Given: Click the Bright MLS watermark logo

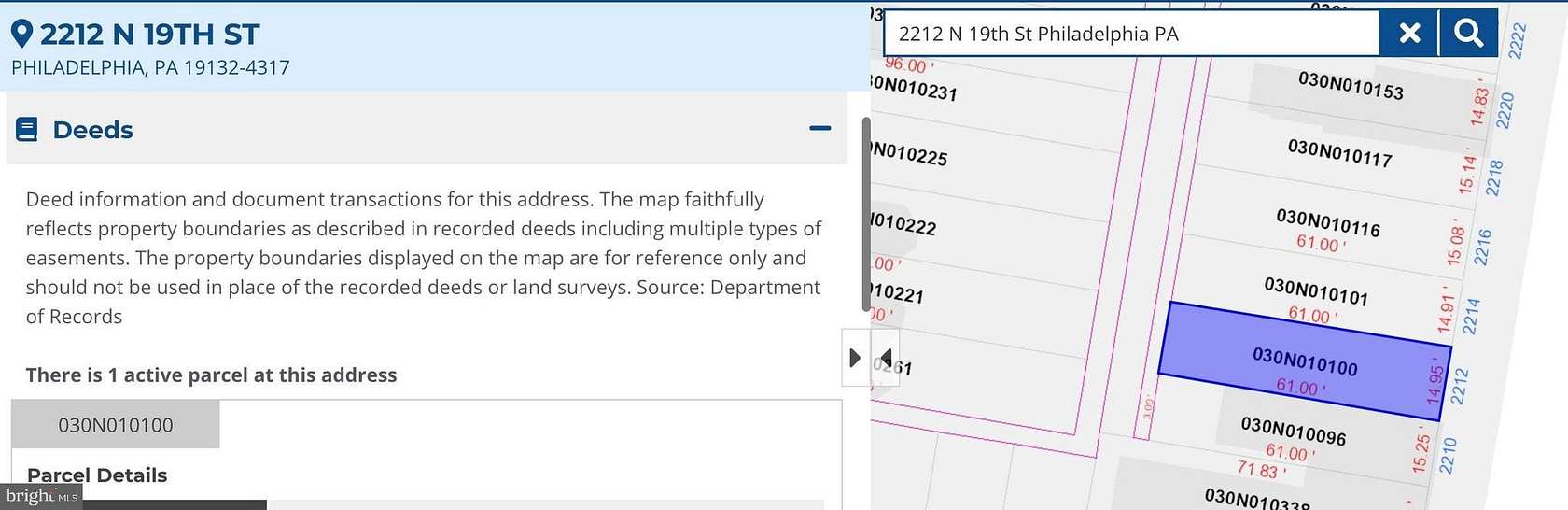Looking at the screenshot, I should 41,496.
